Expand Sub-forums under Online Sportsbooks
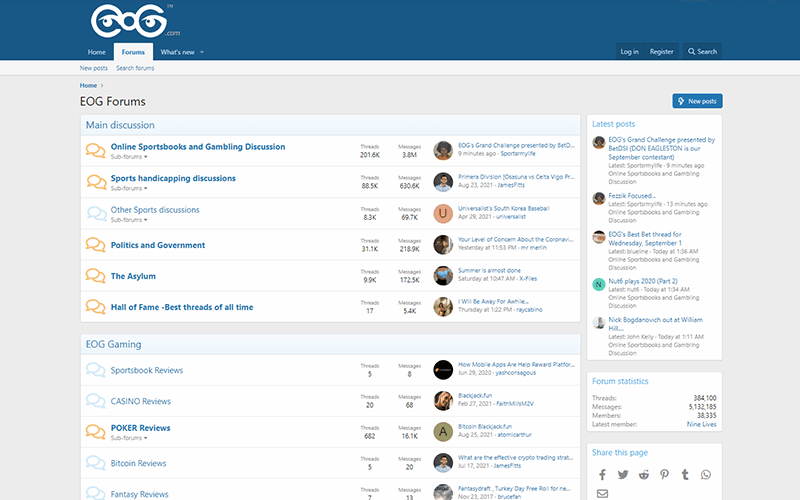This screenshot has height=500, width=800. [129, 157]
